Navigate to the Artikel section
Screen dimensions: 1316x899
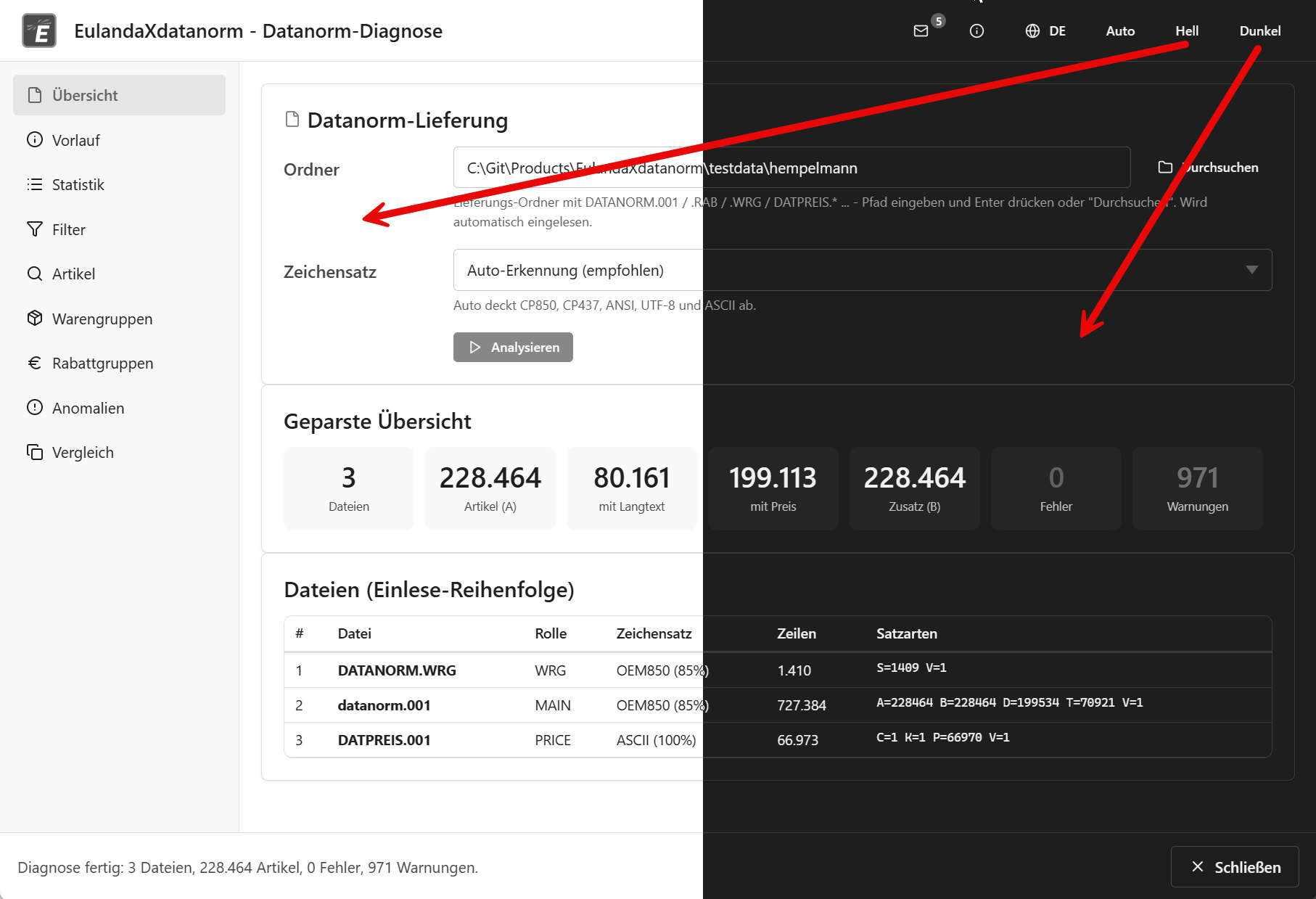[x=119, y=274]
